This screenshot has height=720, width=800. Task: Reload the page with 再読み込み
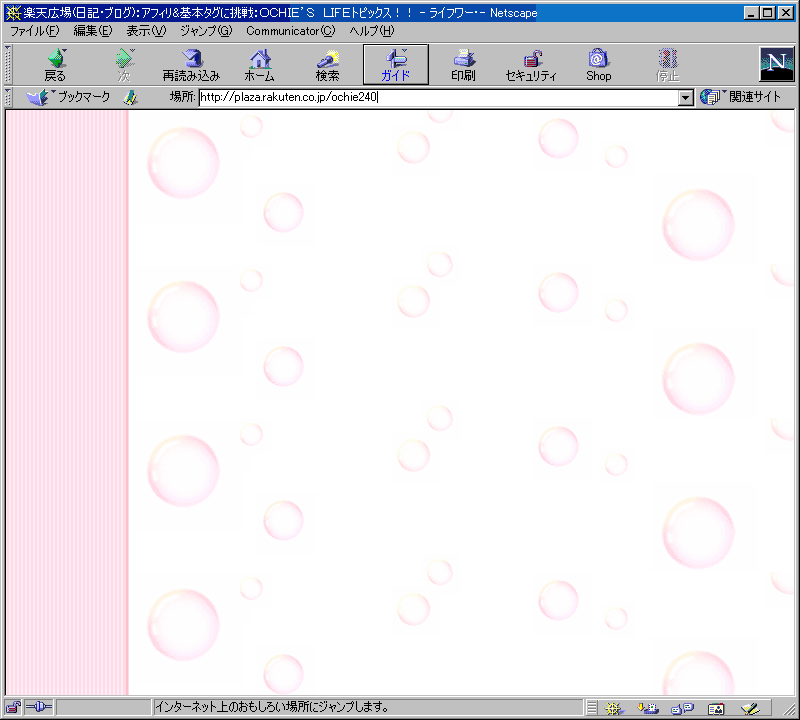pyautogui.click(x=191, y=65)
